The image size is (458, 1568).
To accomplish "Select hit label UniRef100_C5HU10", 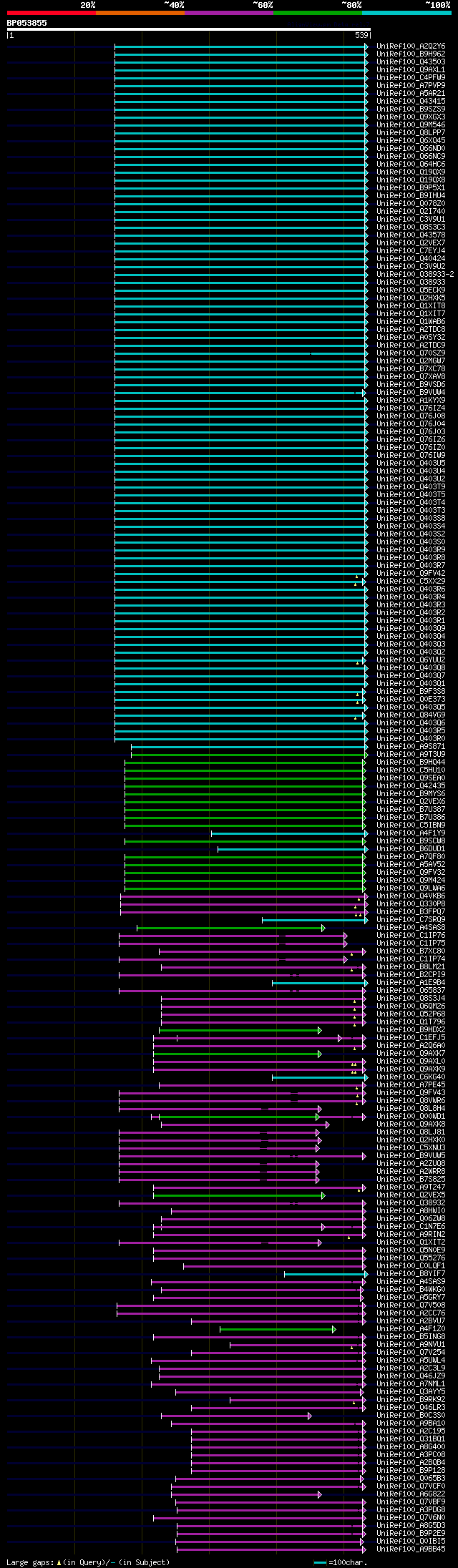I will [x=411, y=770].
